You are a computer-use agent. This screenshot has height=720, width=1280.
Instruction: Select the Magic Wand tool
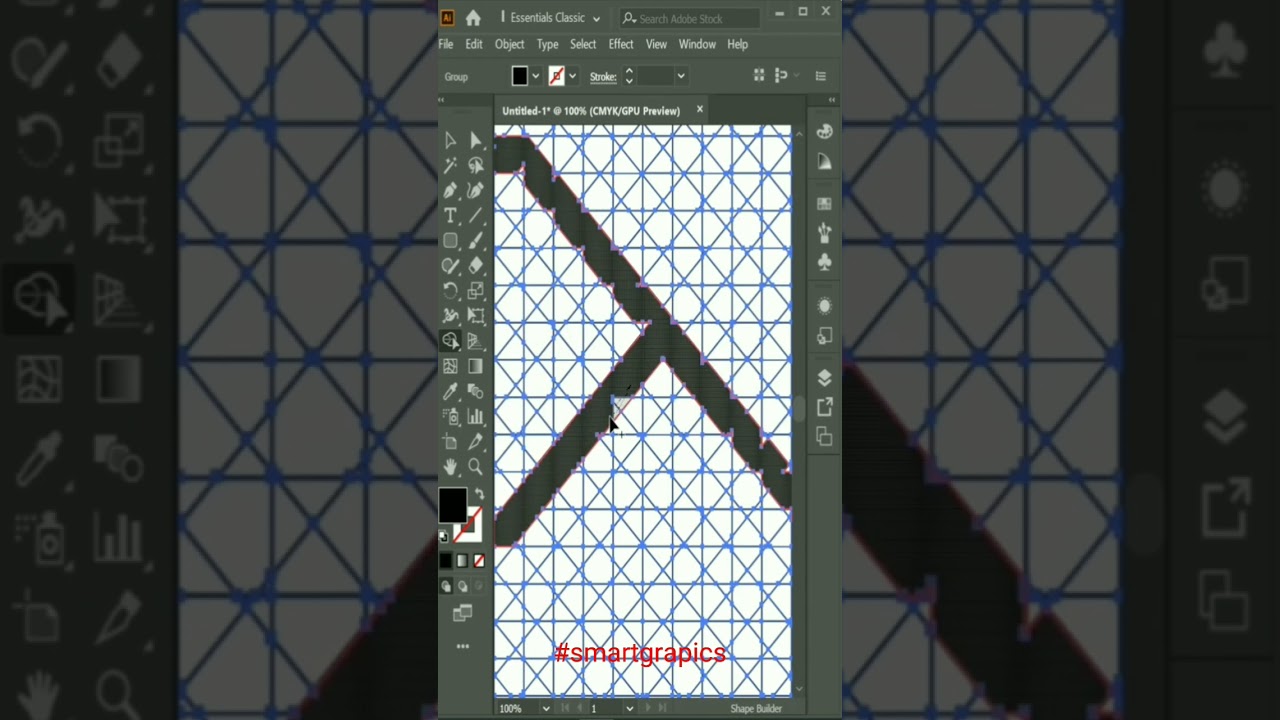coord(450,166)
